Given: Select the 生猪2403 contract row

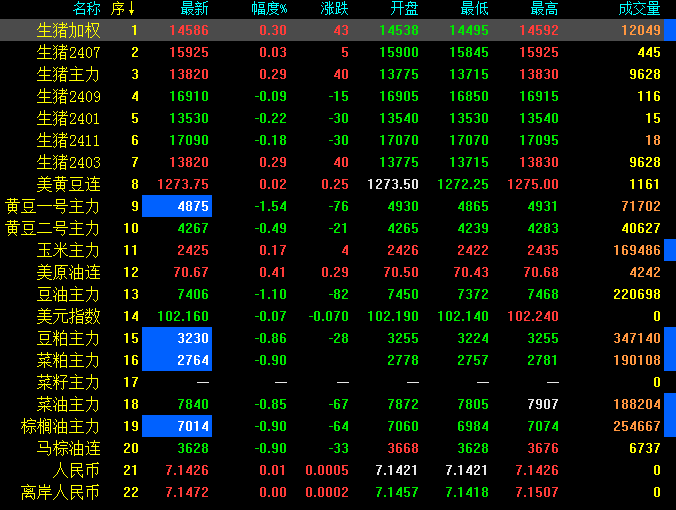Looking at the screenshot, I should point(338,162).
